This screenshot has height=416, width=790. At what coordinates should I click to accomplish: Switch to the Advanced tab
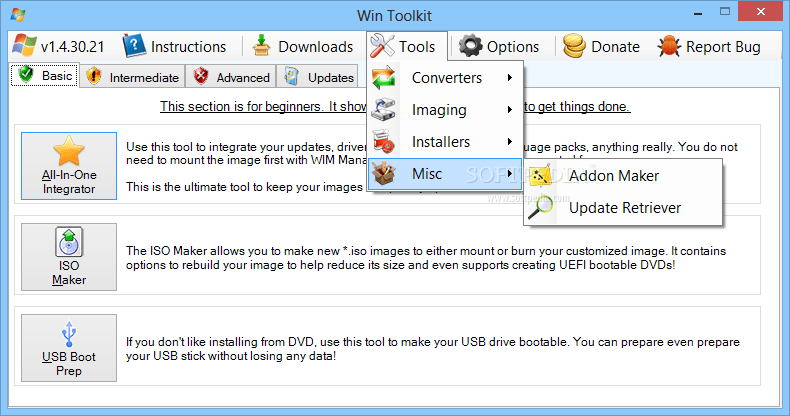[x=231, y=77]
